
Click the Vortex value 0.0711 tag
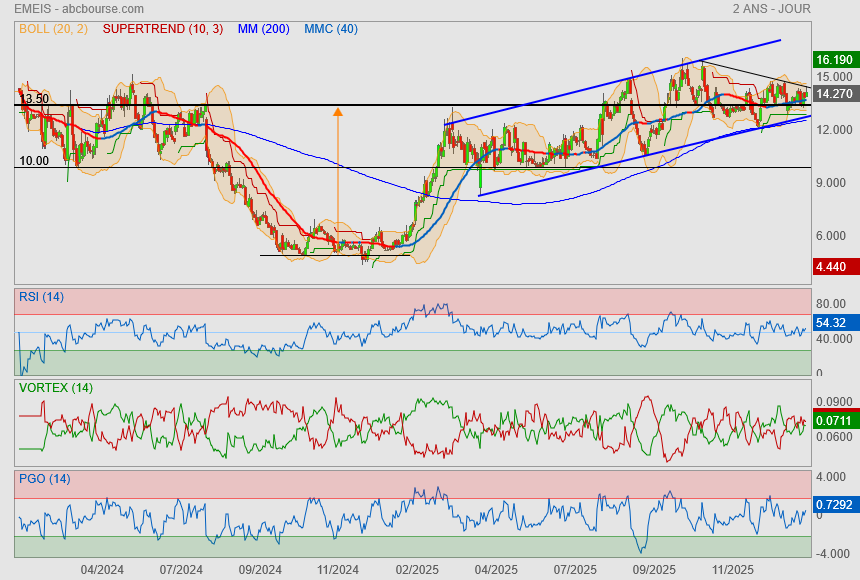pyautogui.click(x=833, y=421)
